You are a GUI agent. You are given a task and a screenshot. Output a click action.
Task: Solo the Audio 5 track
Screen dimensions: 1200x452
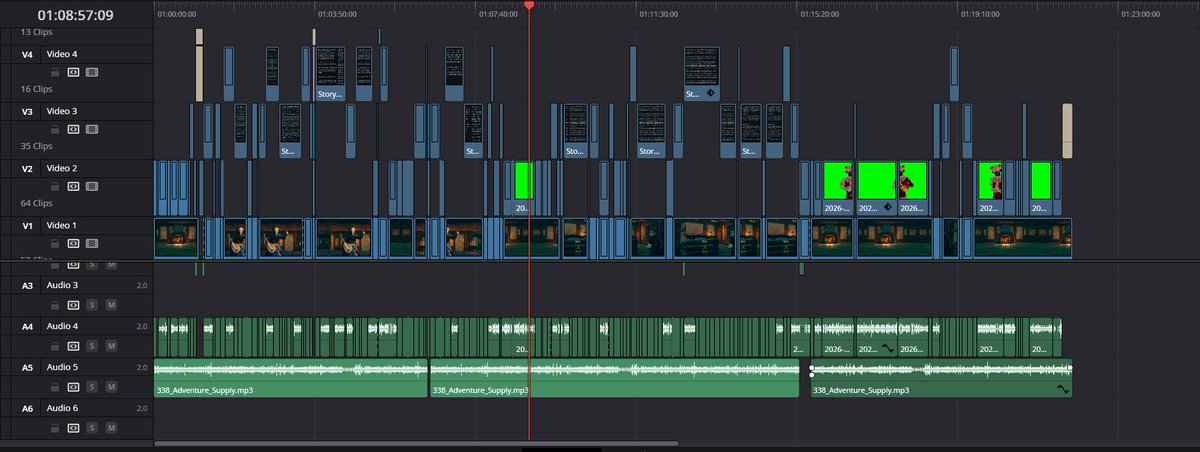92,386
